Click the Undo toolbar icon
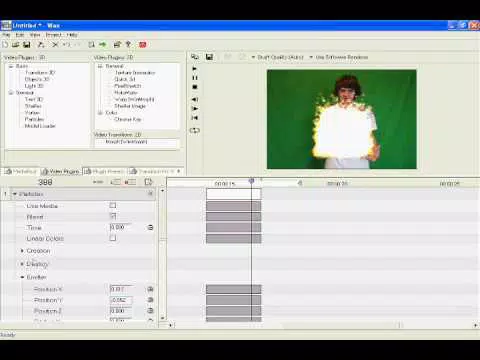This screenshot has width=480, height=360. tap(66, 44)
